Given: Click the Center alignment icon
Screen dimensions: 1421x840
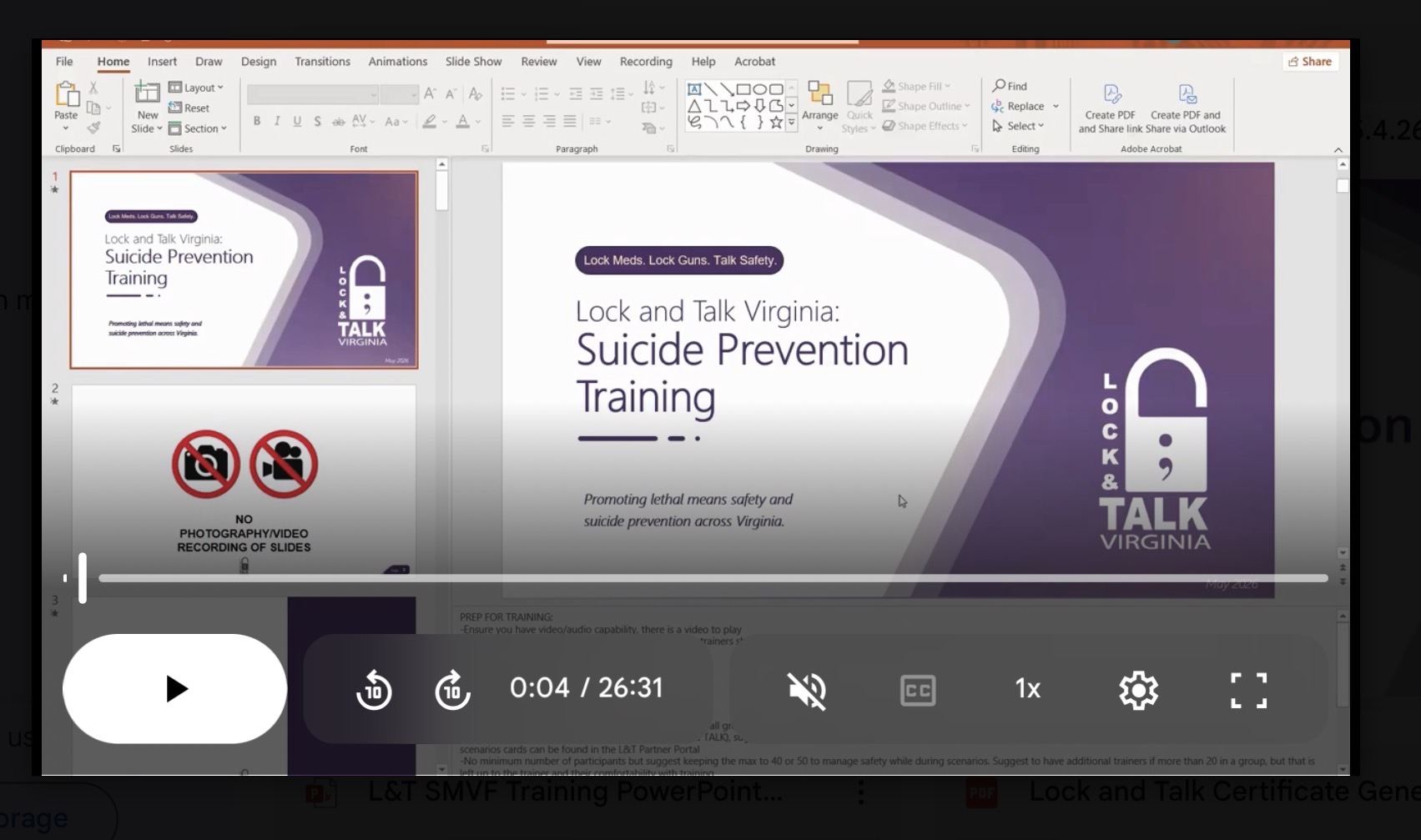Looking at the screenshot, I should point(528,122).
